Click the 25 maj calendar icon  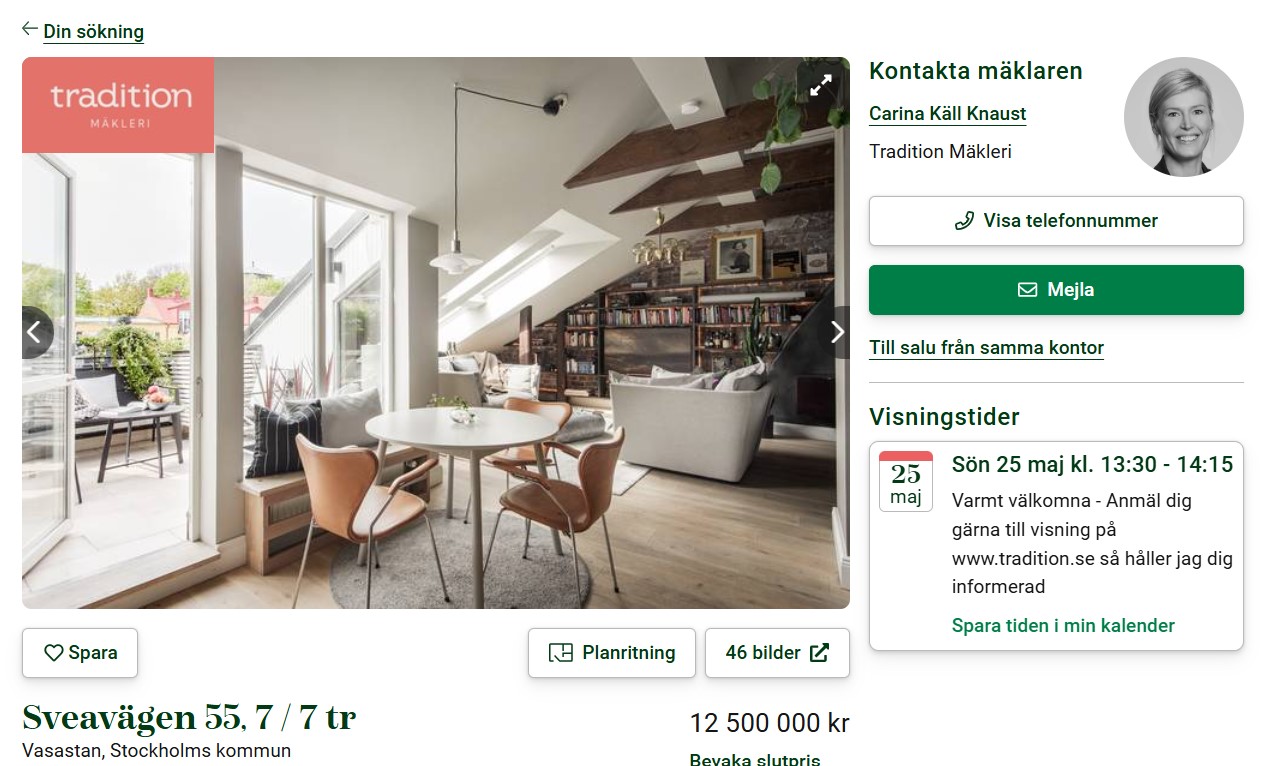906,481
